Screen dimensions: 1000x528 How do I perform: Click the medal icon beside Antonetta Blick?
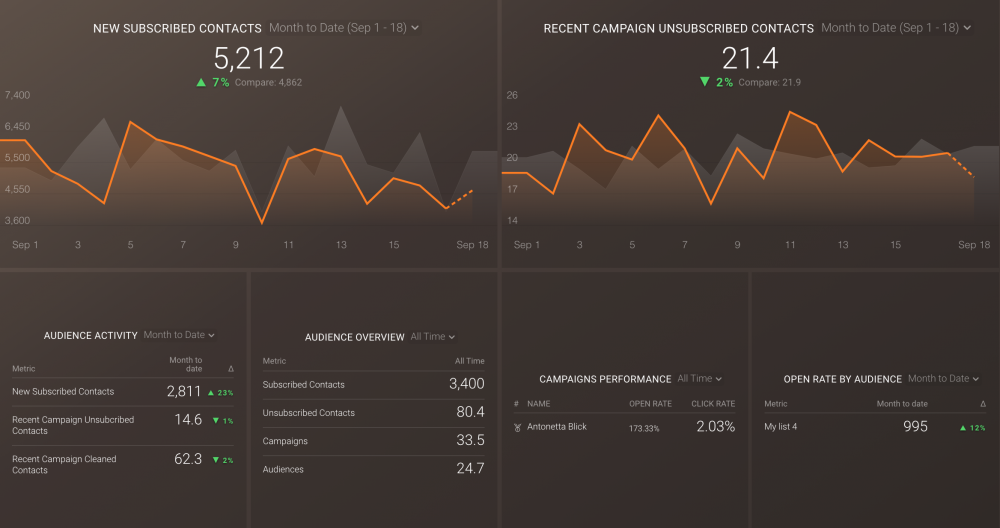517,427
